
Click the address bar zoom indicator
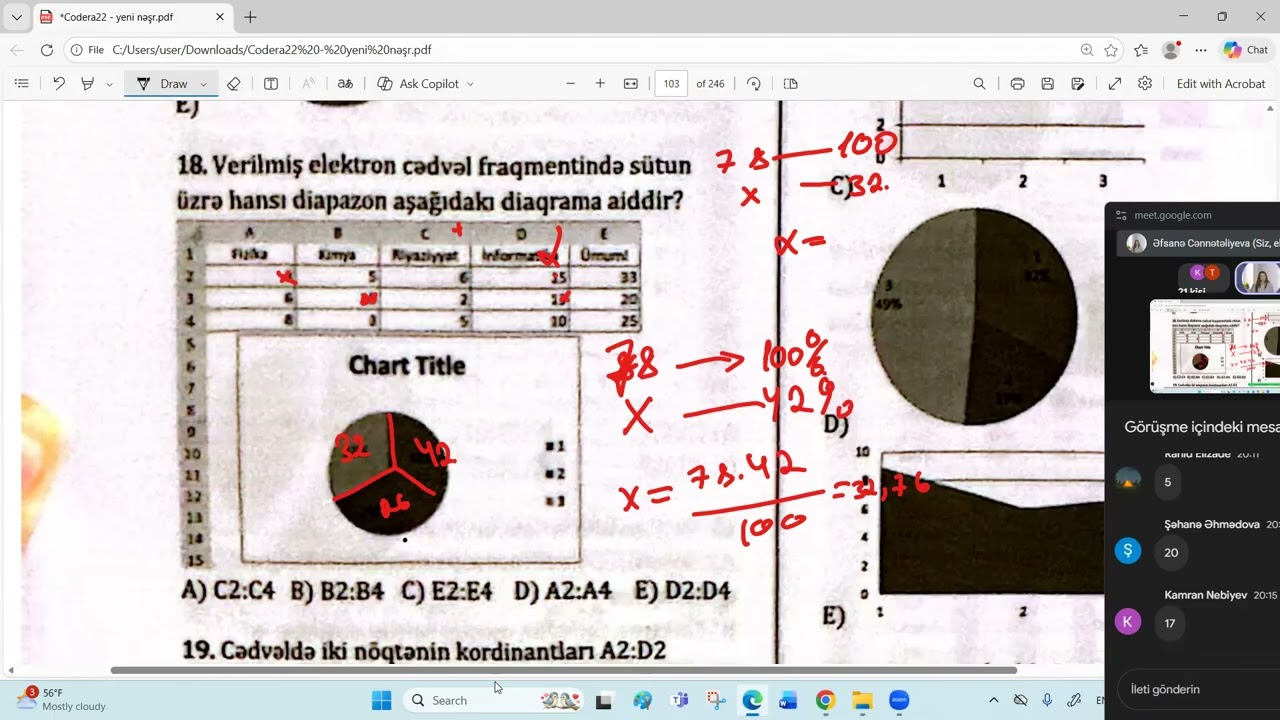tap(1087, 50)
